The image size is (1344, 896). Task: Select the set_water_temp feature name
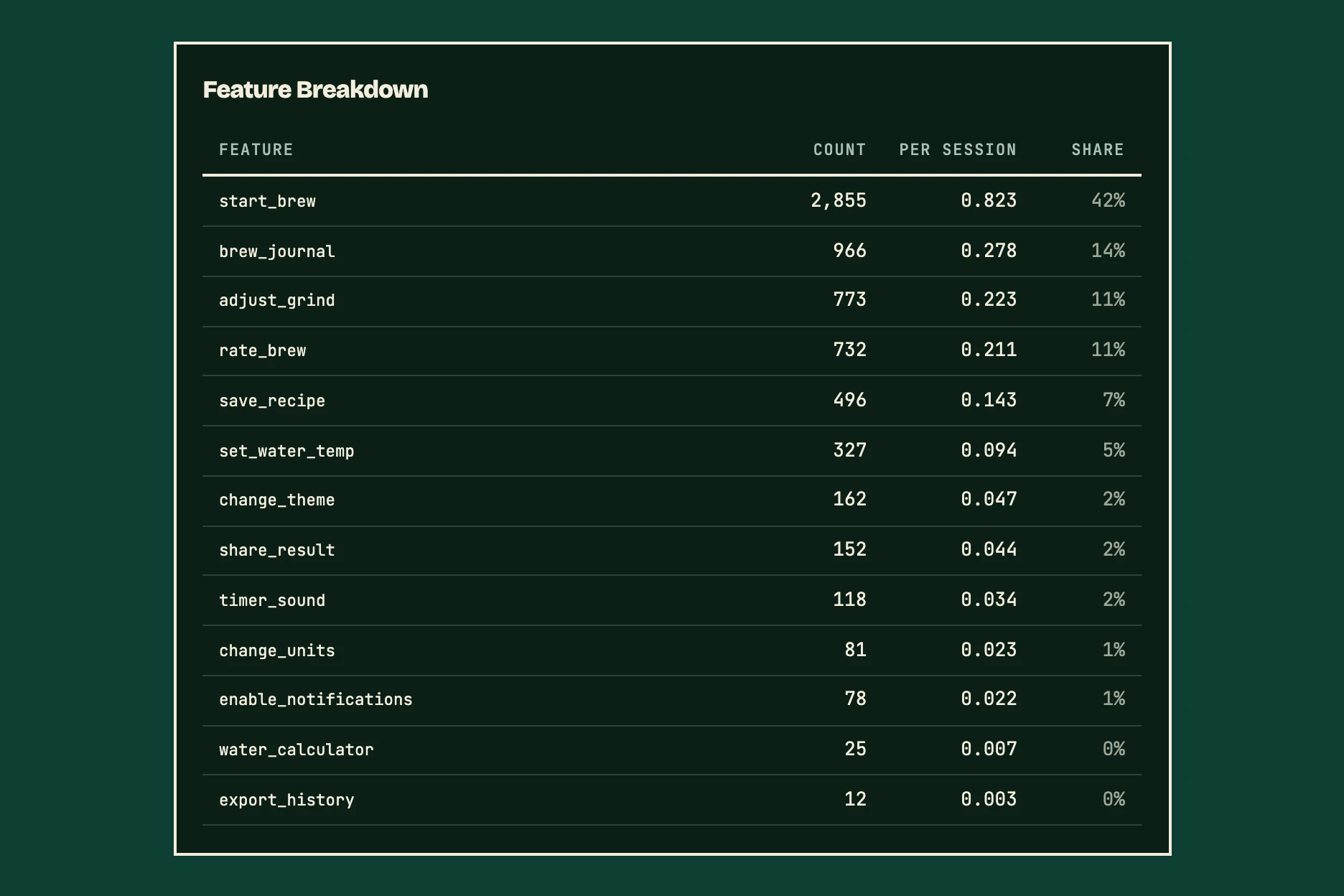286,451
